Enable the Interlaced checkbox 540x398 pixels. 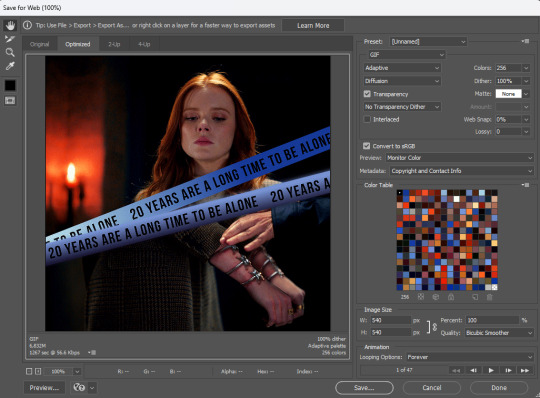(367, 119)
